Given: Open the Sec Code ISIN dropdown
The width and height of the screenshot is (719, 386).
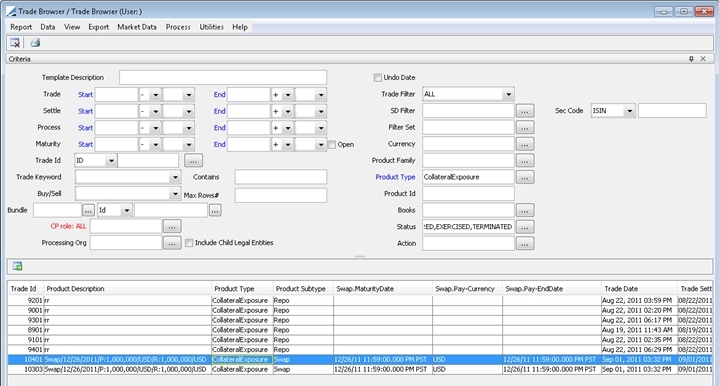Looking at the screenshot, I should coord(630,111).
